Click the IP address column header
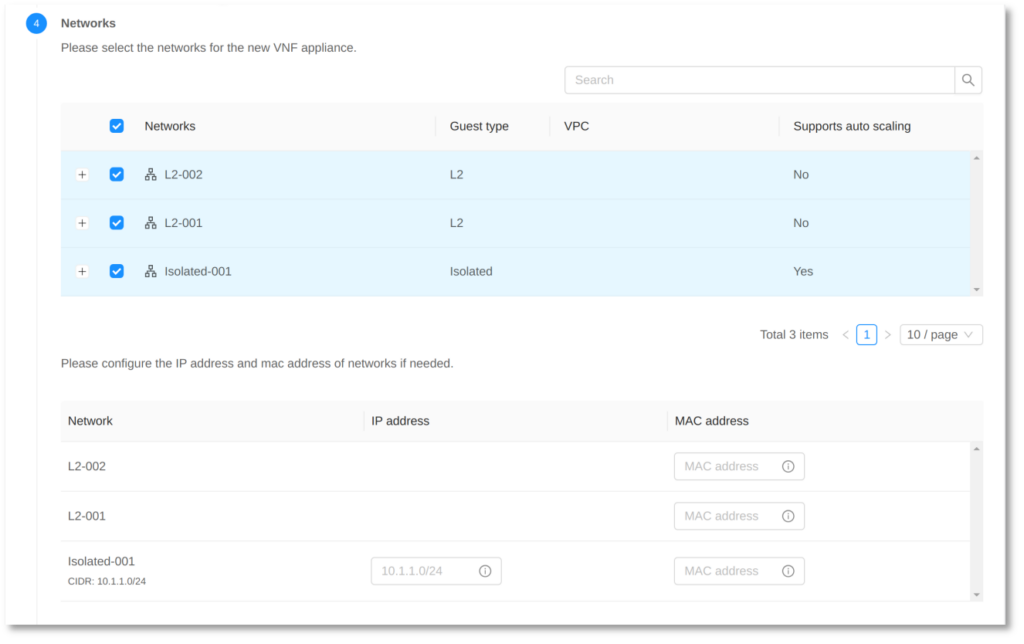Image resolution: width=1024 pixels, height=644 pixels. 400,421
